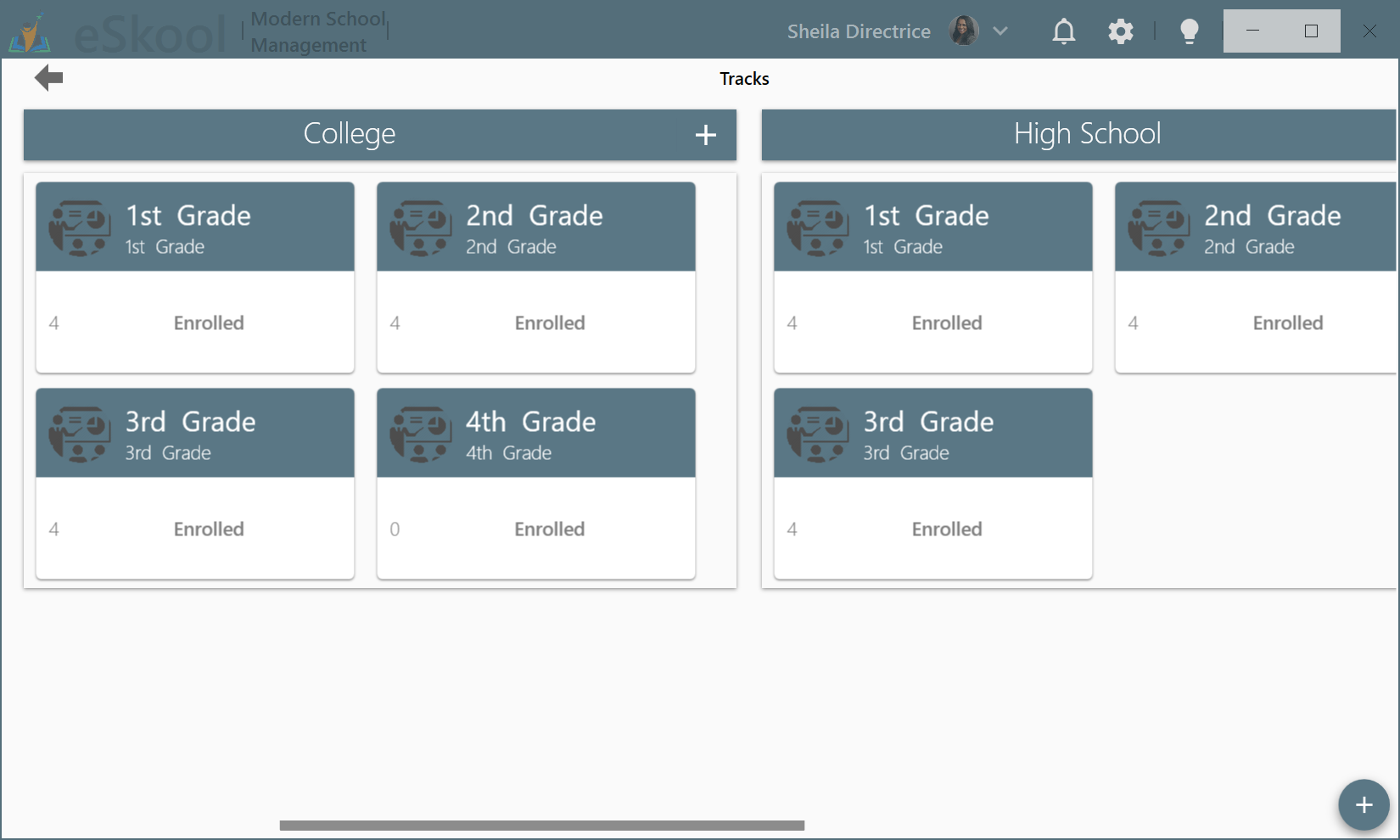The image size is (1400, 840).
Task: Open the notifications bell
Action: coord(1063,31)
